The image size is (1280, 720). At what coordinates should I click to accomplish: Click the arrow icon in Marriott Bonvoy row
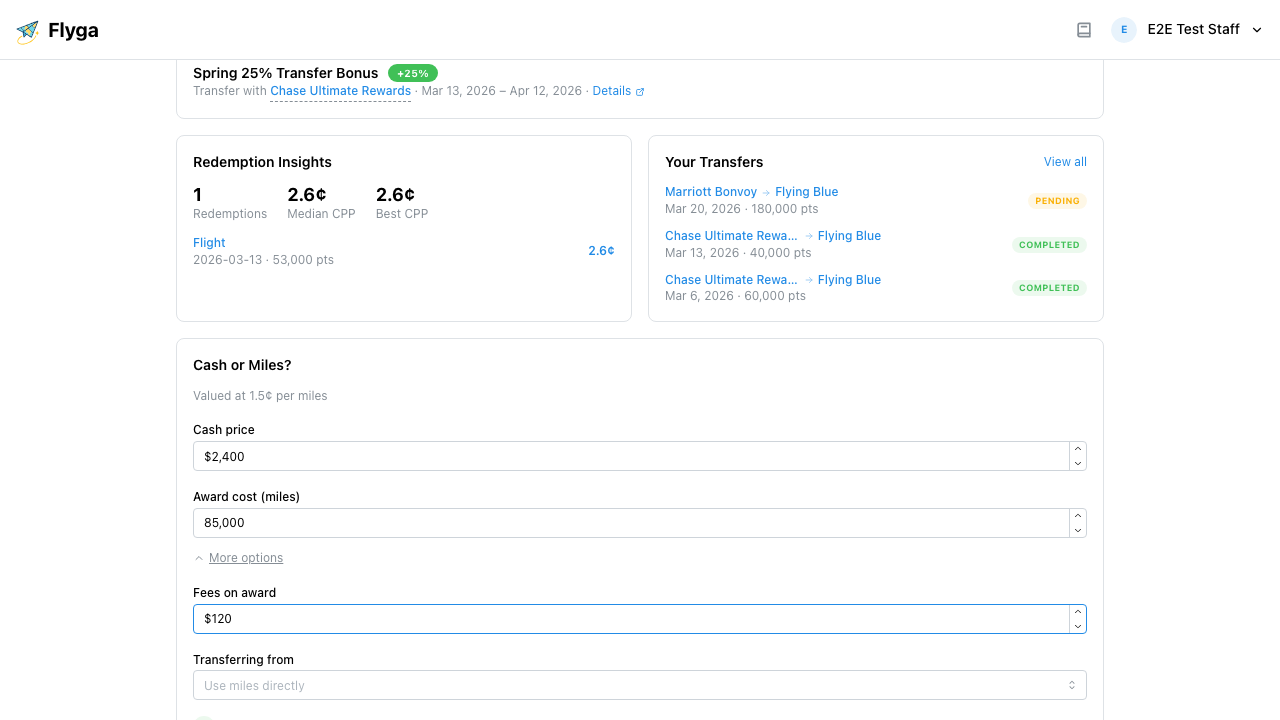767,192
